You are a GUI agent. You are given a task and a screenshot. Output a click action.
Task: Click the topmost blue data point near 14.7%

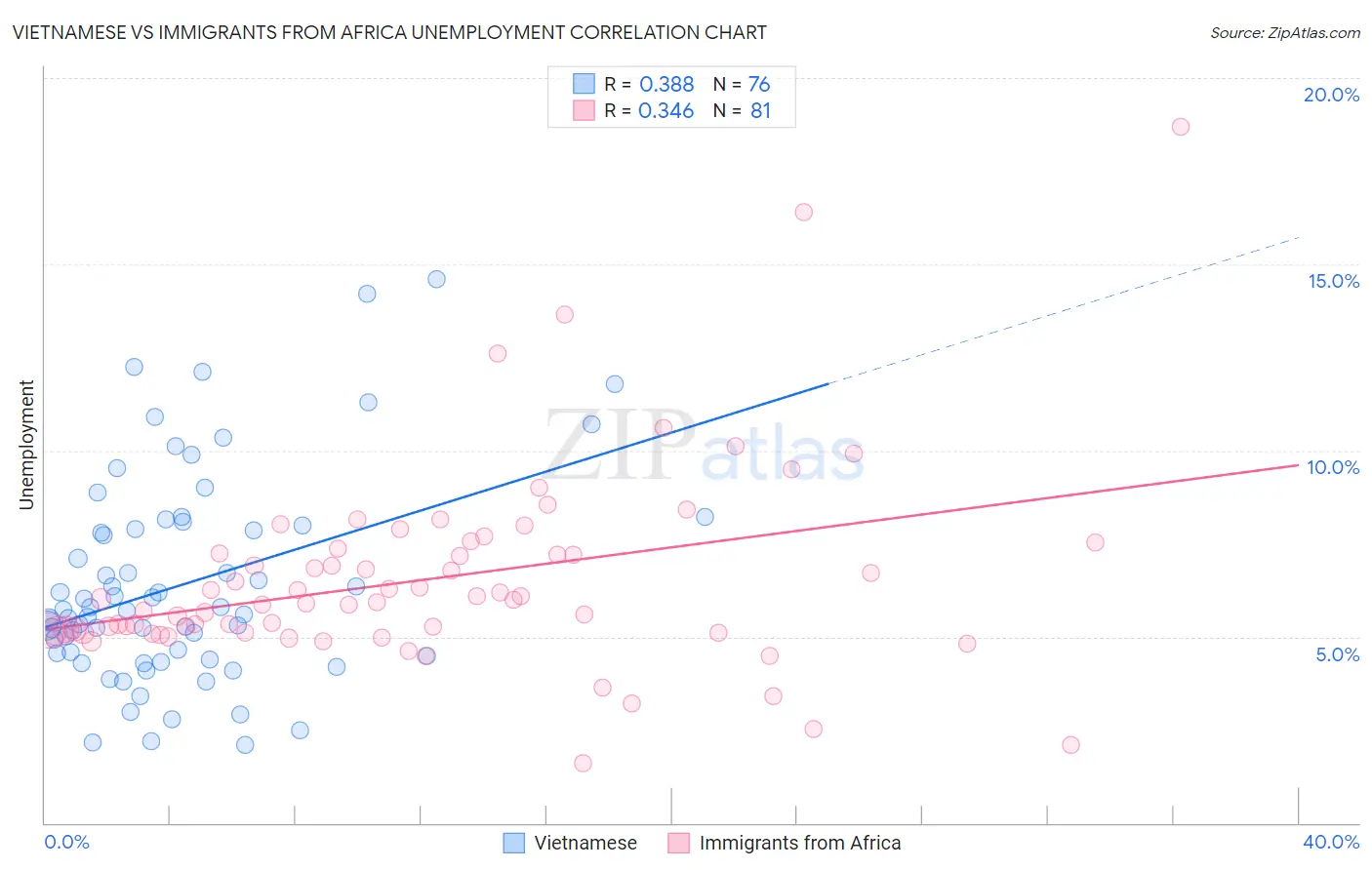[436, 279]
